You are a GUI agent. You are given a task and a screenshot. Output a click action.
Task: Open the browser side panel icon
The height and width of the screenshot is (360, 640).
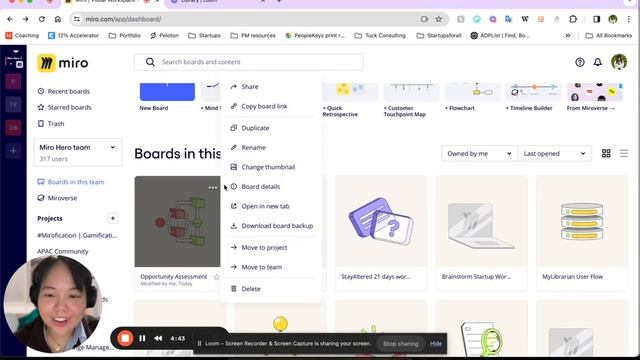coord(596,19)
